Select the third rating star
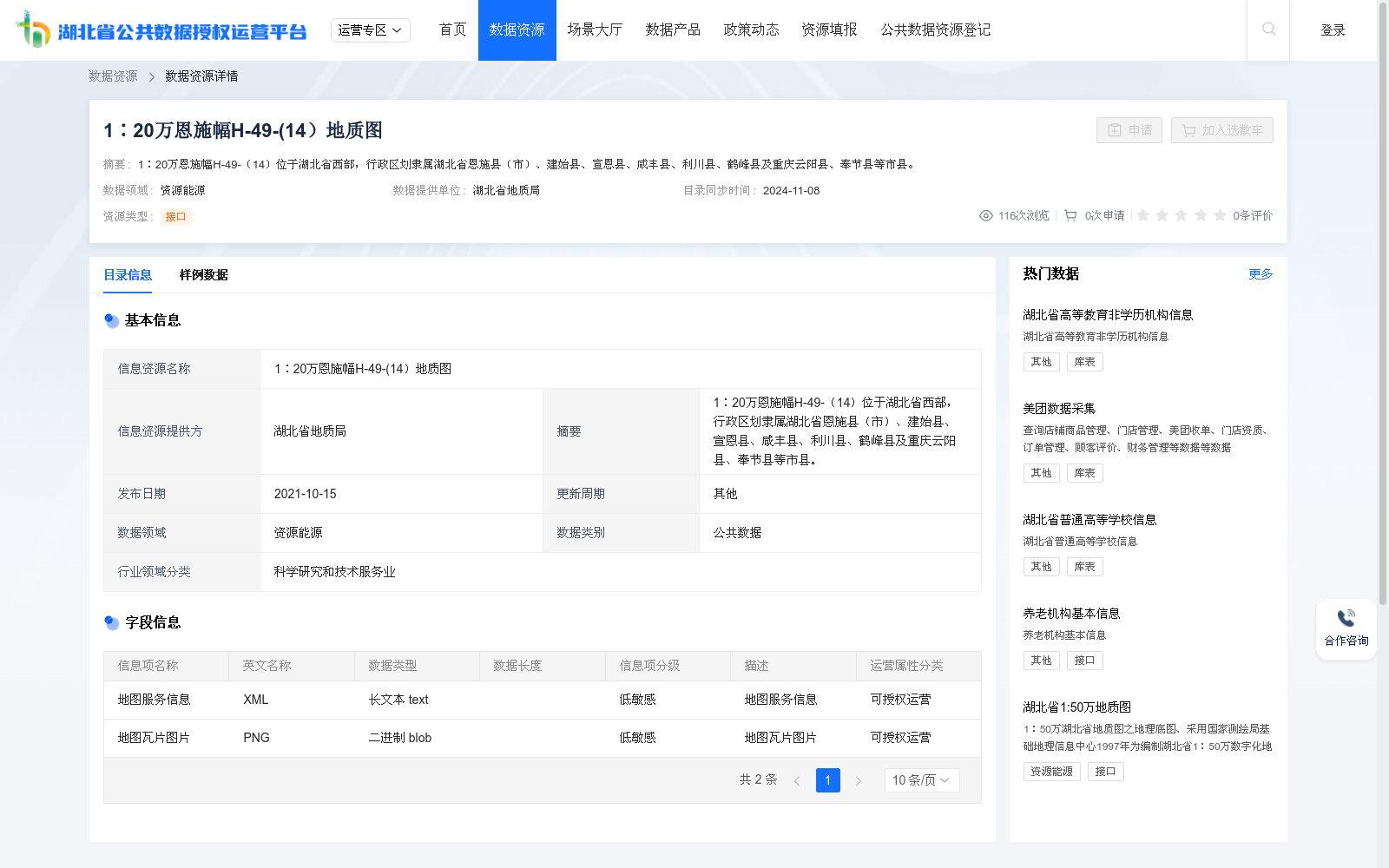The width and height of the screenshot is (1389, 868). coord(1182,215)
